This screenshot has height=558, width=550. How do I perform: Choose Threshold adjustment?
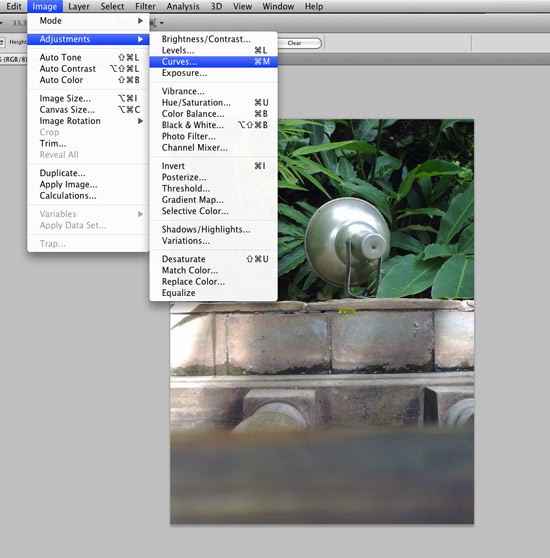click(213, 189)
